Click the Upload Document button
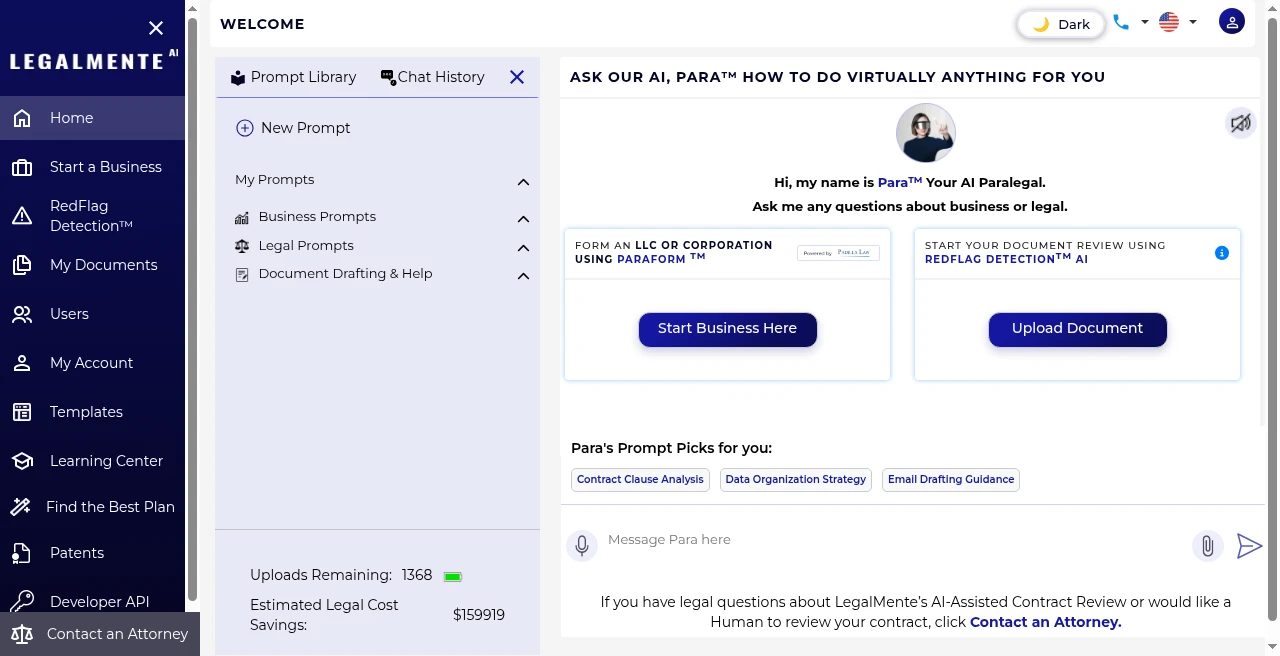Screen dimensions: 1280x656 pos(1078,329)
